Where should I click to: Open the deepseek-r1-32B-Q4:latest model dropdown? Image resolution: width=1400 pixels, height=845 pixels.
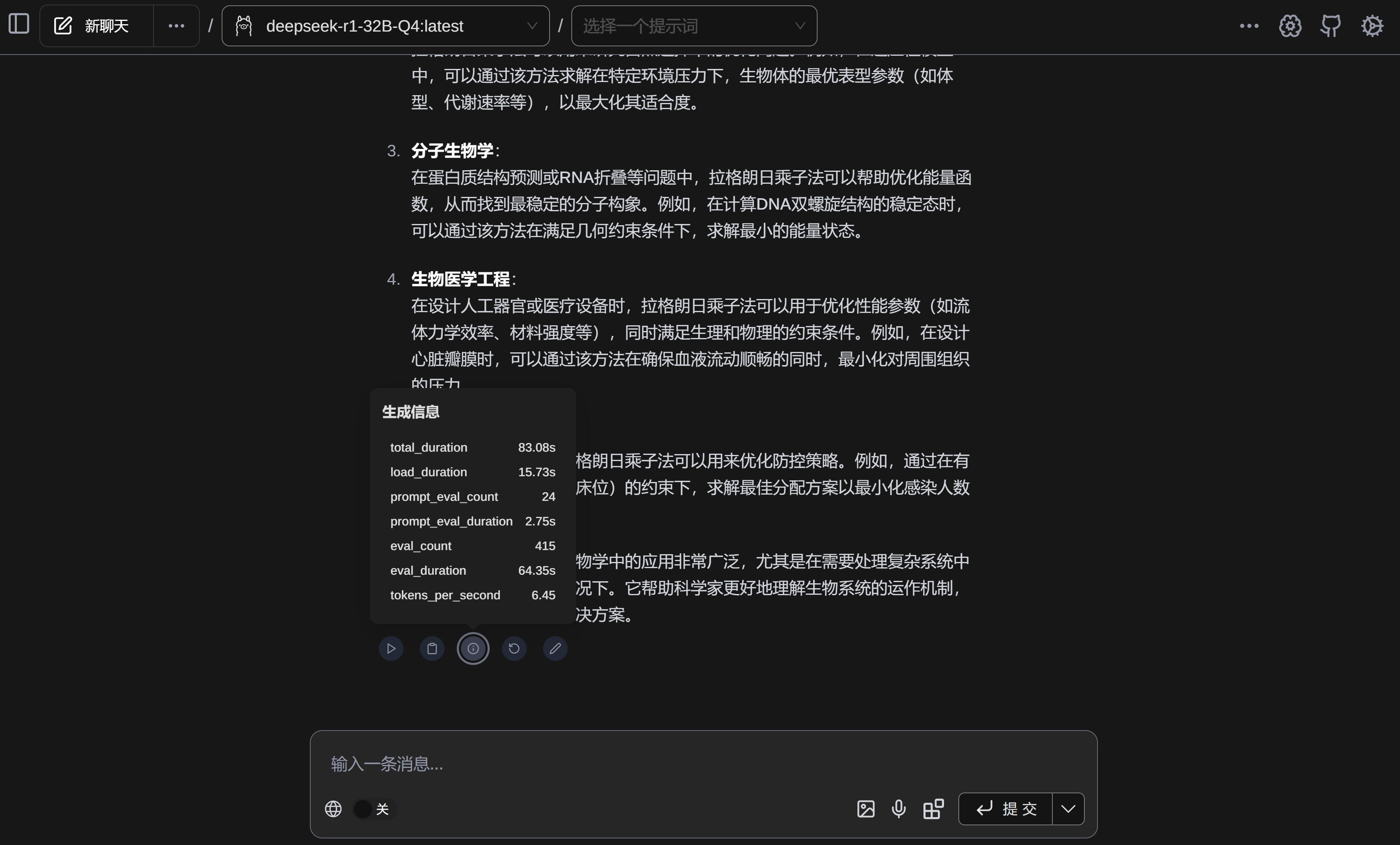point(385,25)
